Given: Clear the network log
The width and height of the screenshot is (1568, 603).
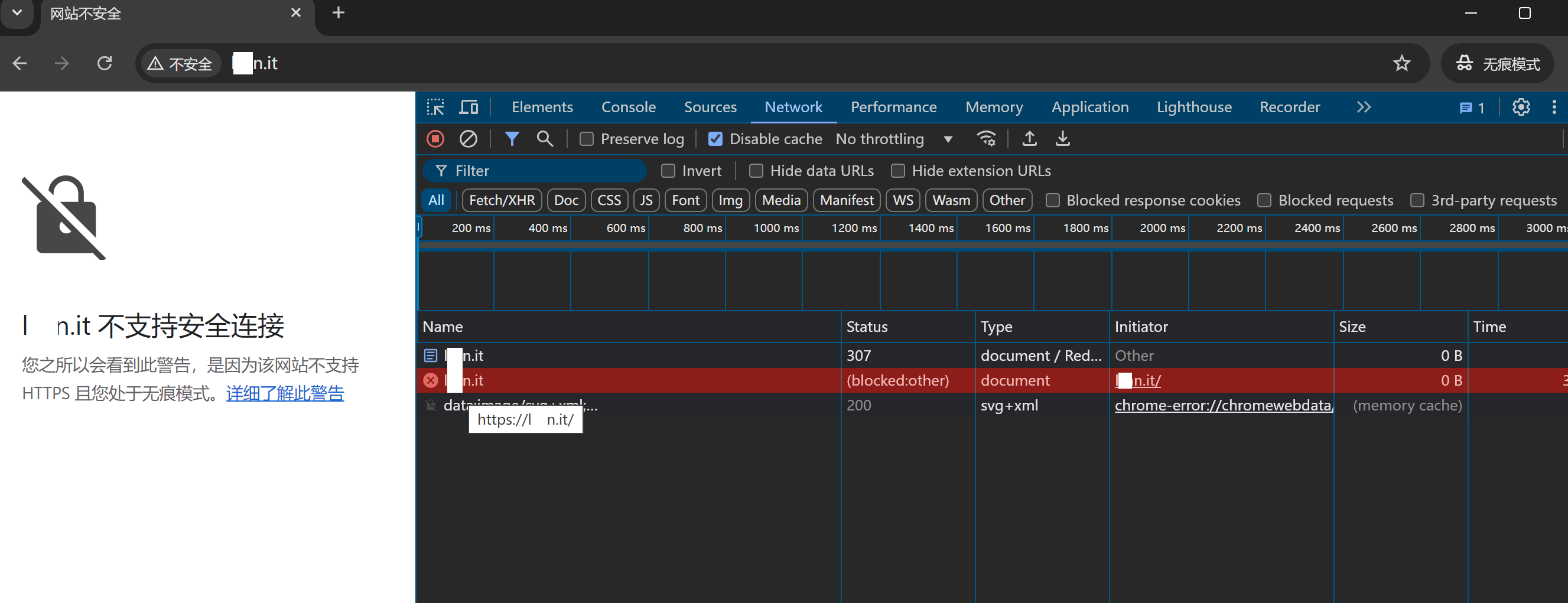Looking at the screenshot, I should point(467,139).
